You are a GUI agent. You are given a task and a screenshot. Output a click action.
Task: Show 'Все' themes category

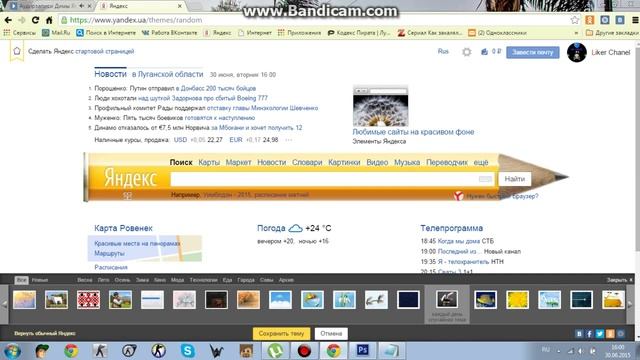pos(22,280)
